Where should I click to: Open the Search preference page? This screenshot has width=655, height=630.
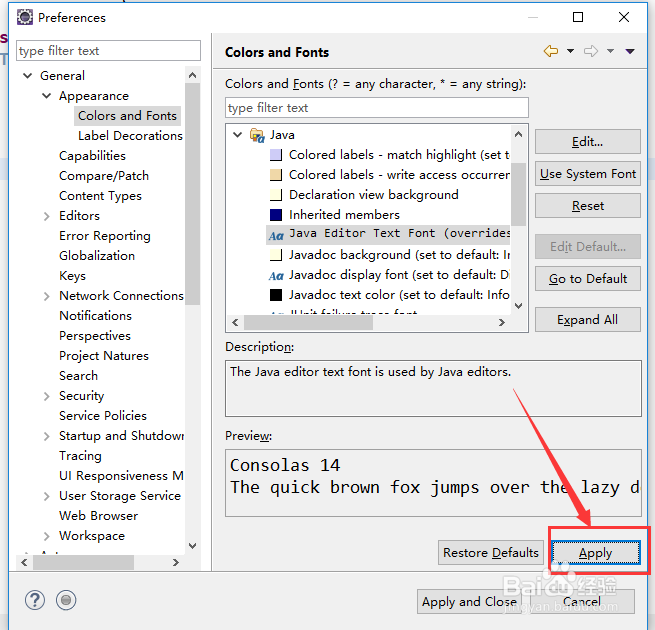click(x=79, y=376)
